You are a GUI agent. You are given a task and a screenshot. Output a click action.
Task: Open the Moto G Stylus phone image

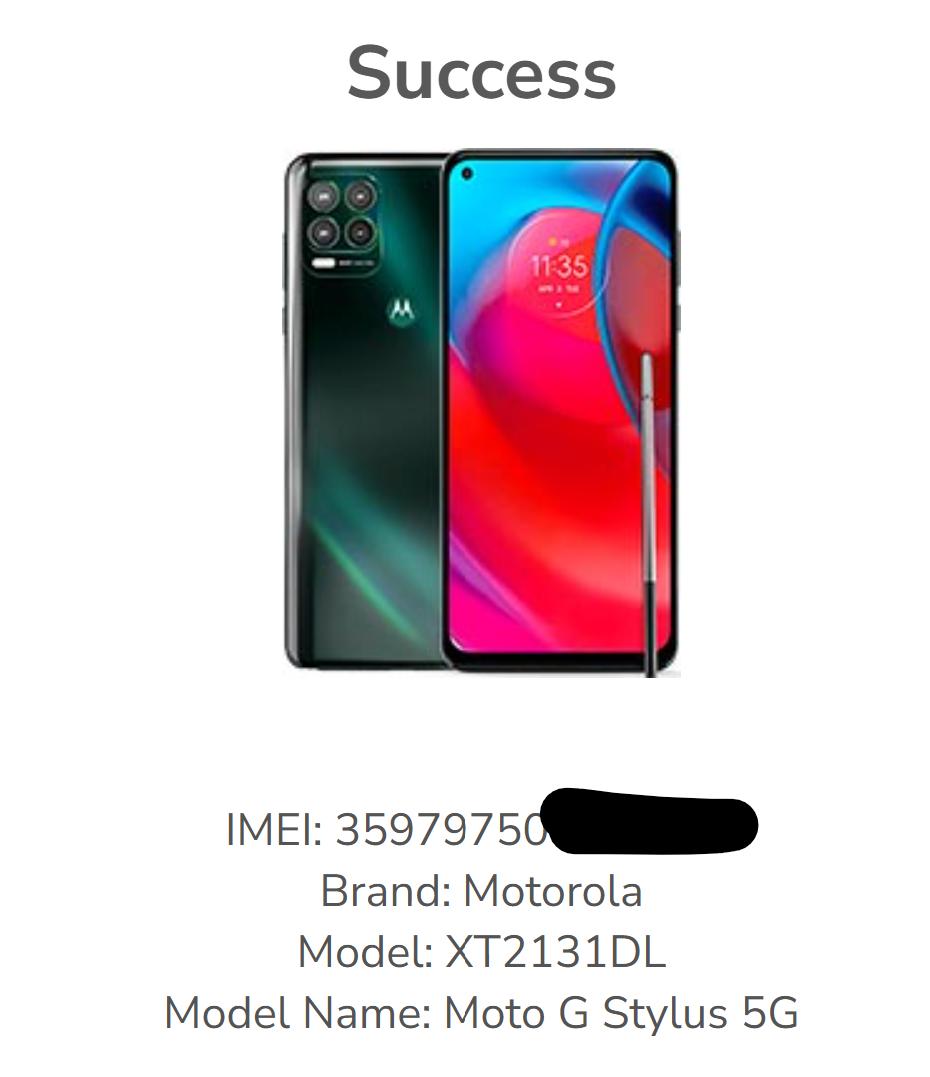coord(481,412)
